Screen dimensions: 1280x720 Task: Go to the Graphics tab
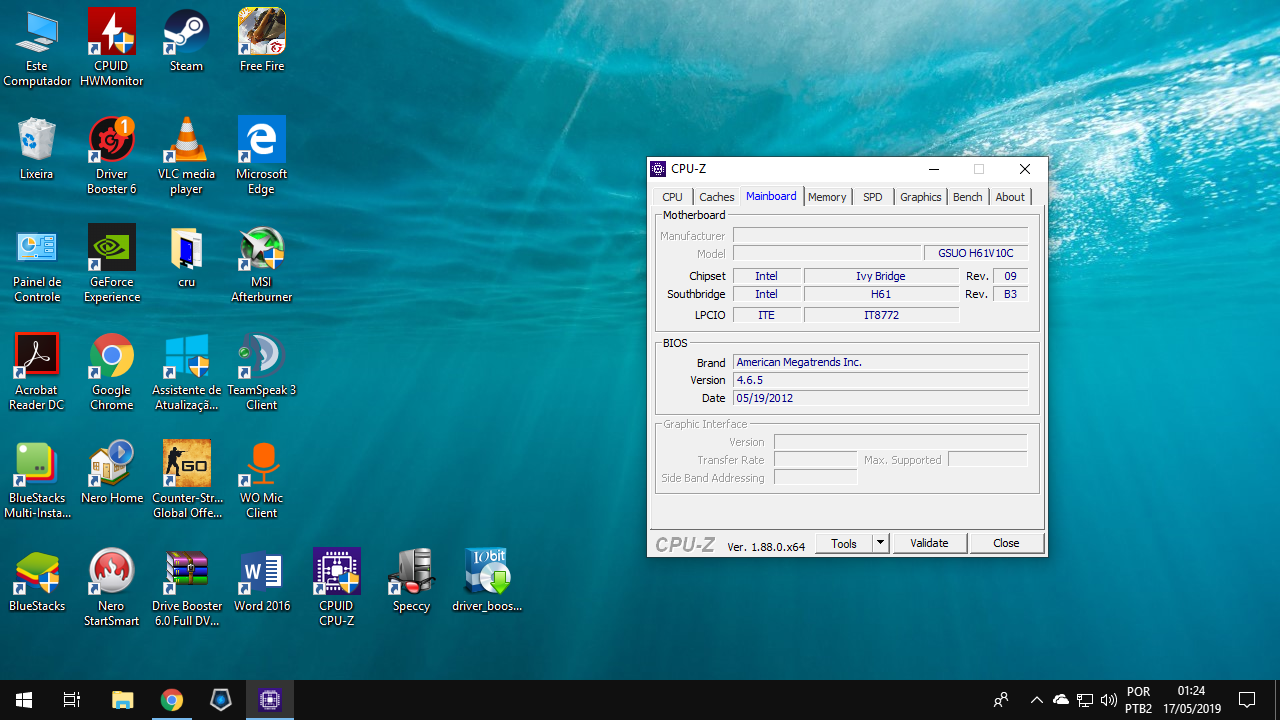tap(920, 197)
